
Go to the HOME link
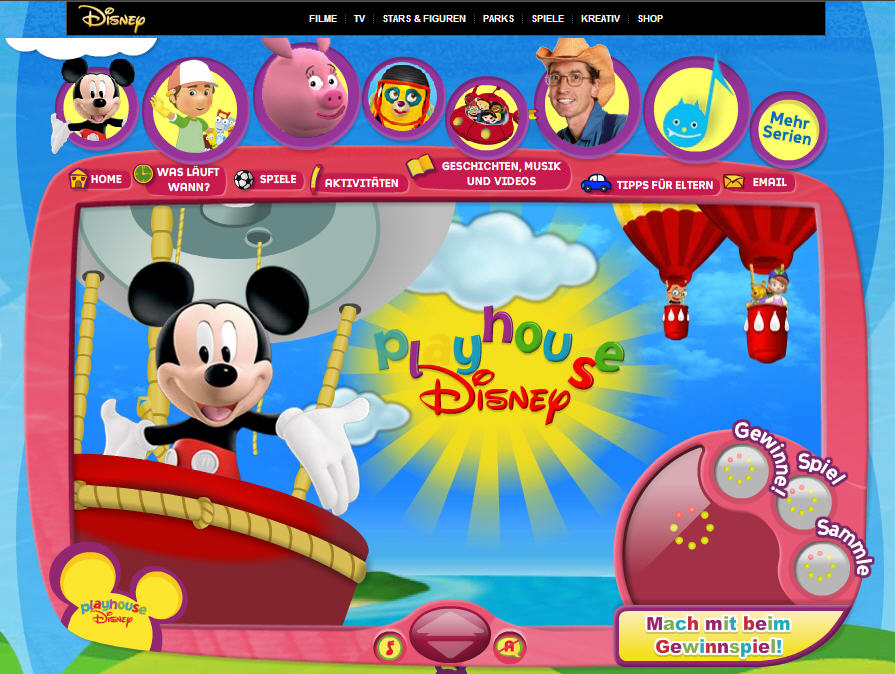tap(106, 179)
